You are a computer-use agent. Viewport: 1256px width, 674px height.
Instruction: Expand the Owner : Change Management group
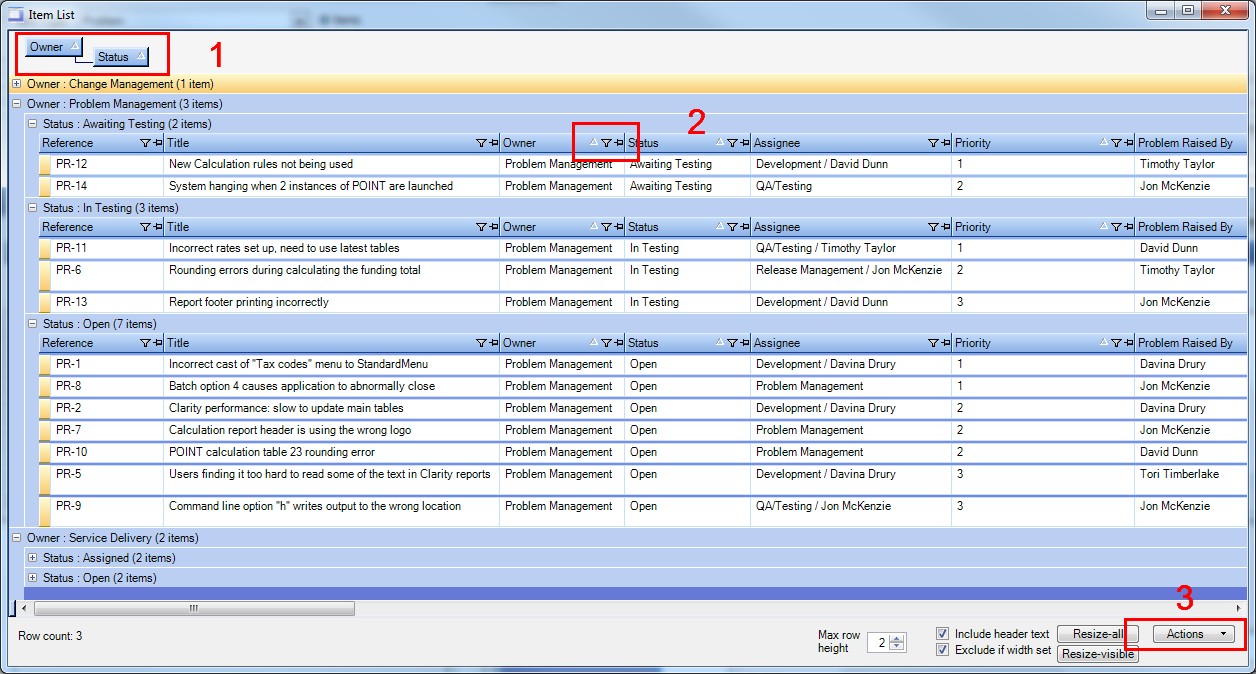point(16,84)
